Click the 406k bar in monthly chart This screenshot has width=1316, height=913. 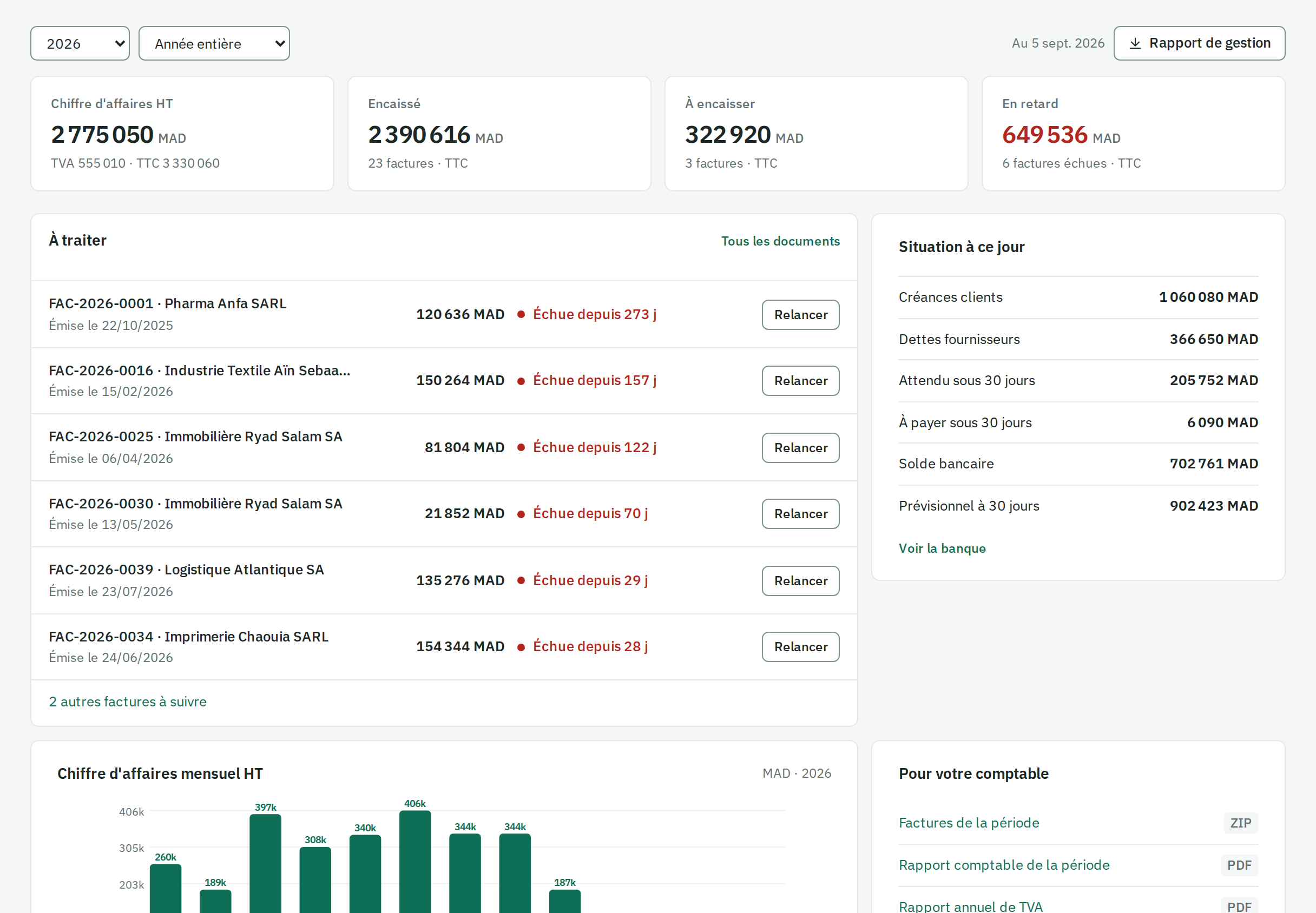coord(415,862)
